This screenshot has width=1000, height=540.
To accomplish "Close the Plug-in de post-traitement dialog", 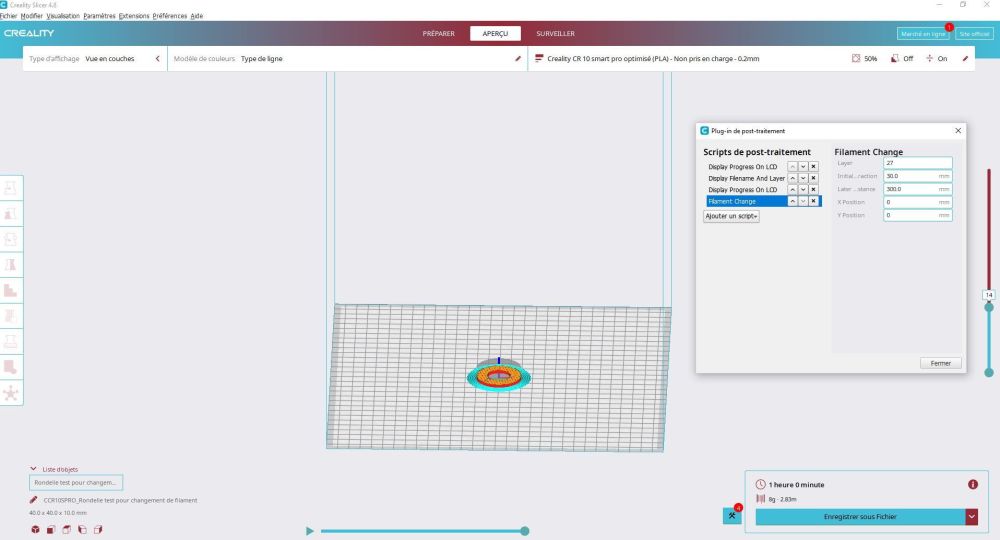I will [x=958, y=131].
